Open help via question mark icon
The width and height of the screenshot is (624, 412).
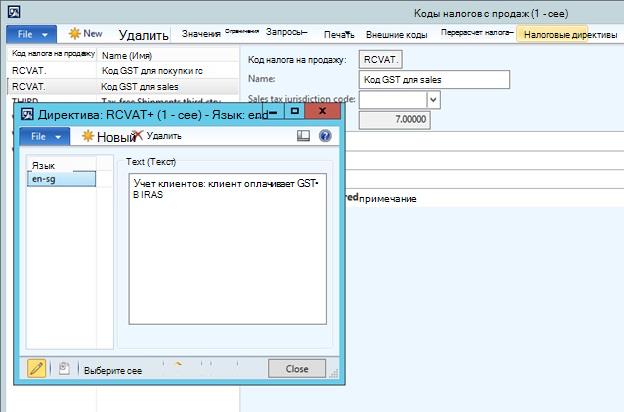[x=325, y=136]
